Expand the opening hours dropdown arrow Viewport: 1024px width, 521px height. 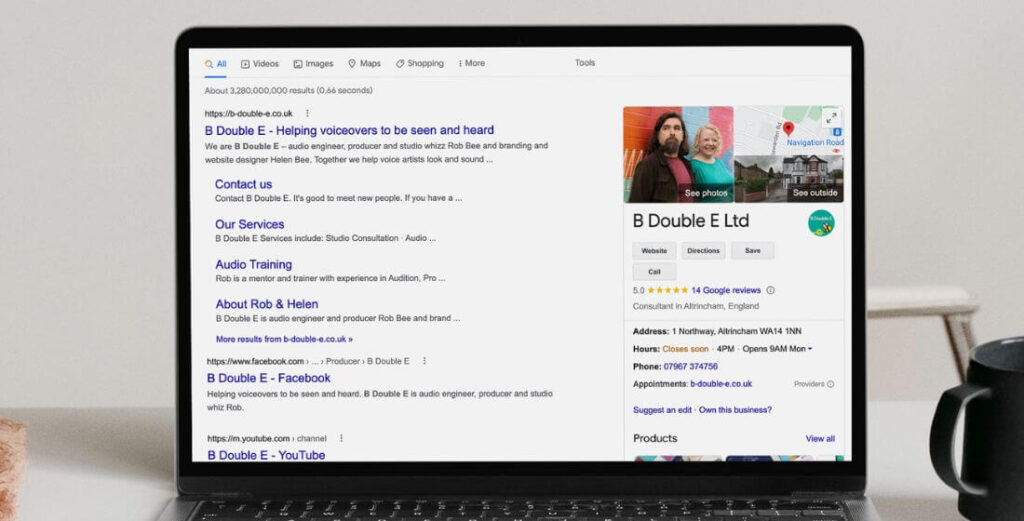click(810, 349)
